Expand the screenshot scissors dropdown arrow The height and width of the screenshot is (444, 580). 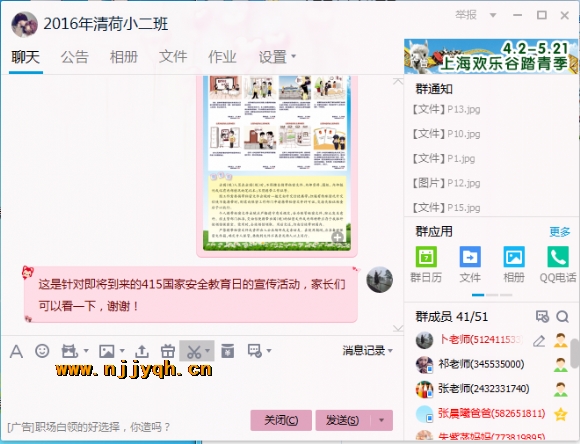(208, 350)
